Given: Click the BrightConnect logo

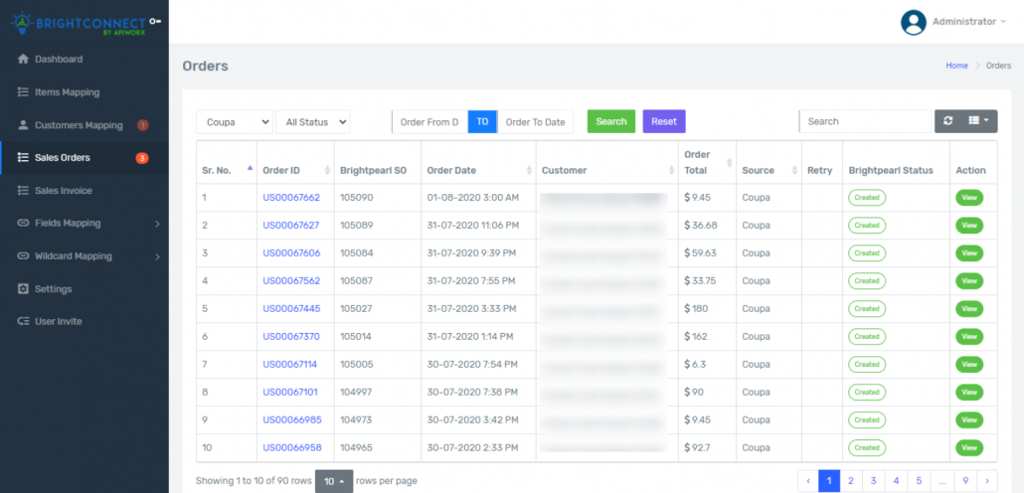Looking at the screenshot, I should (78, 23).
